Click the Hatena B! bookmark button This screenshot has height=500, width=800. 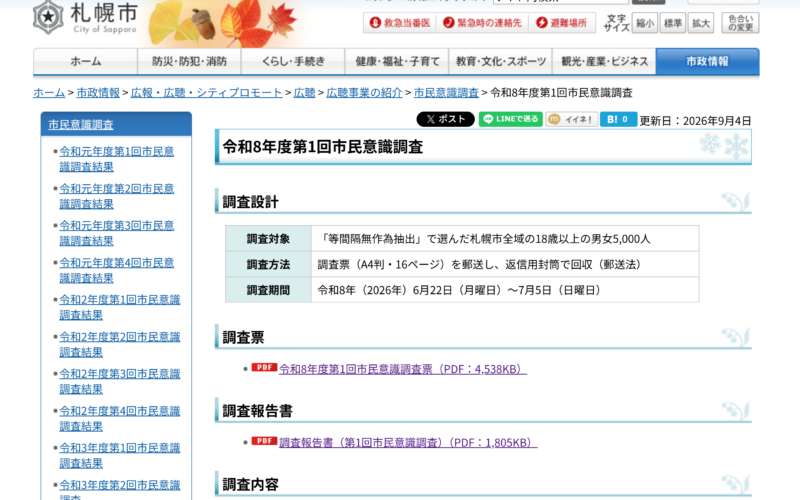(618, 119)
